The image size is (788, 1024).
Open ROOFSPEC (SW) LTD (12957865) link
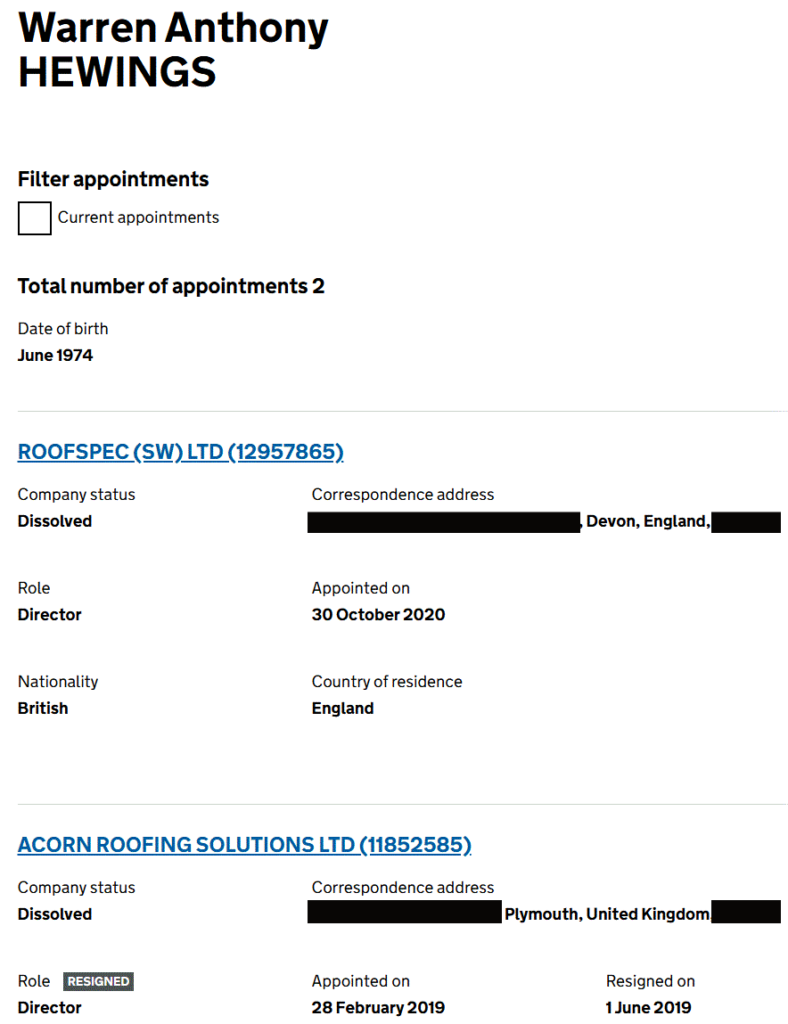180,453
